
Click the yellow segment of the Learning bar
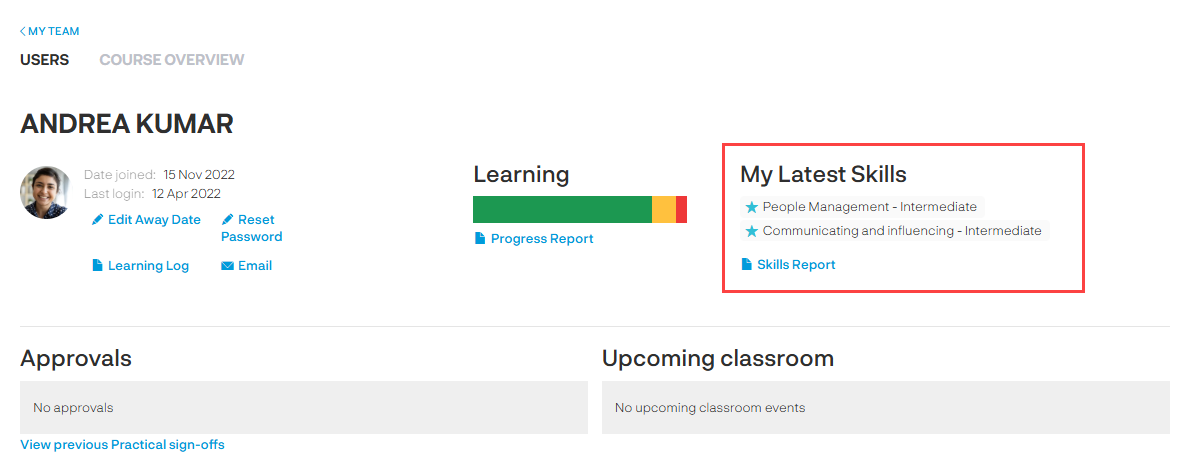(664, 210)
